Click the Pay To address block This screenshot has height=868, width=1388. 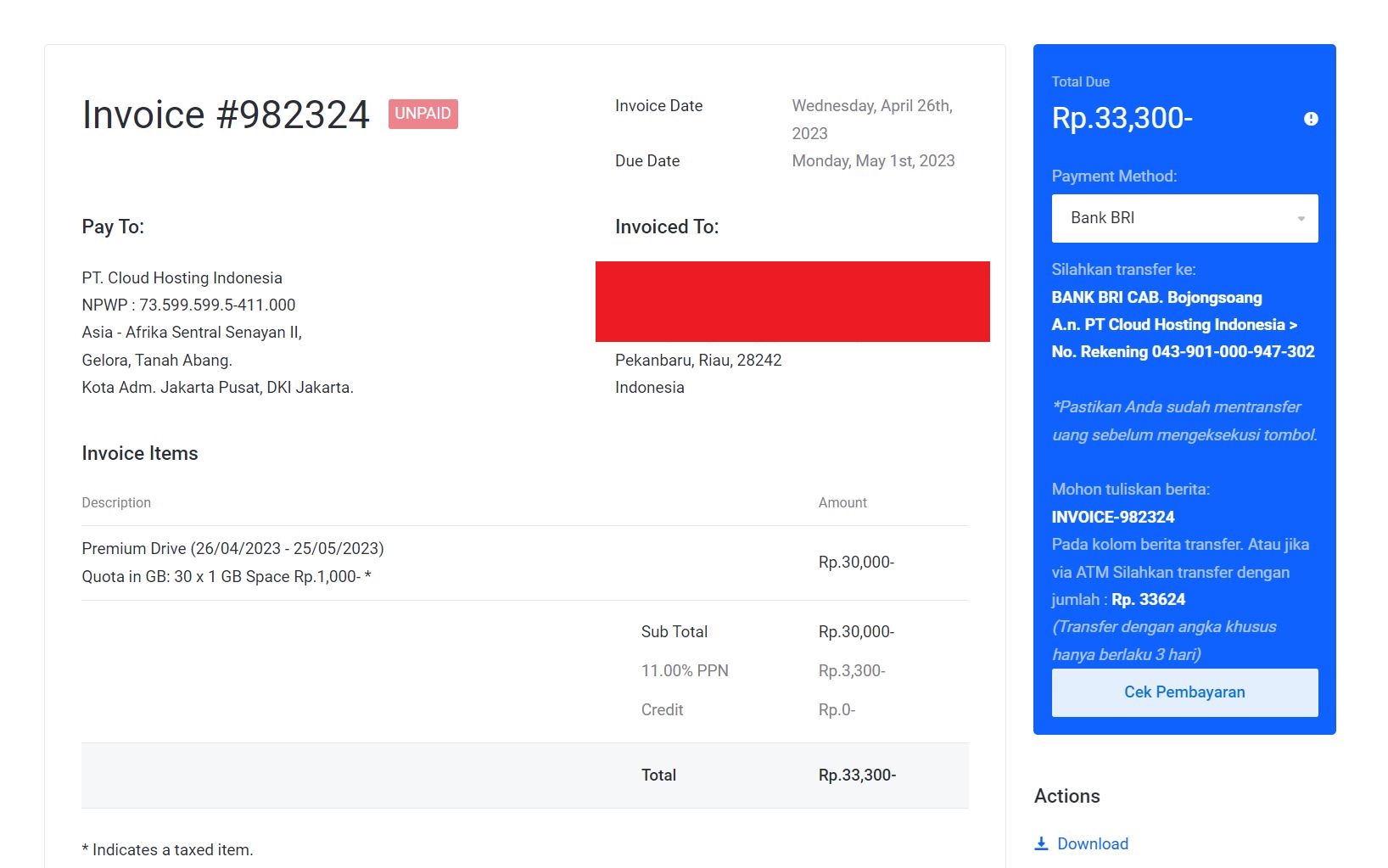pyautogui.click(x=216, y=332)
